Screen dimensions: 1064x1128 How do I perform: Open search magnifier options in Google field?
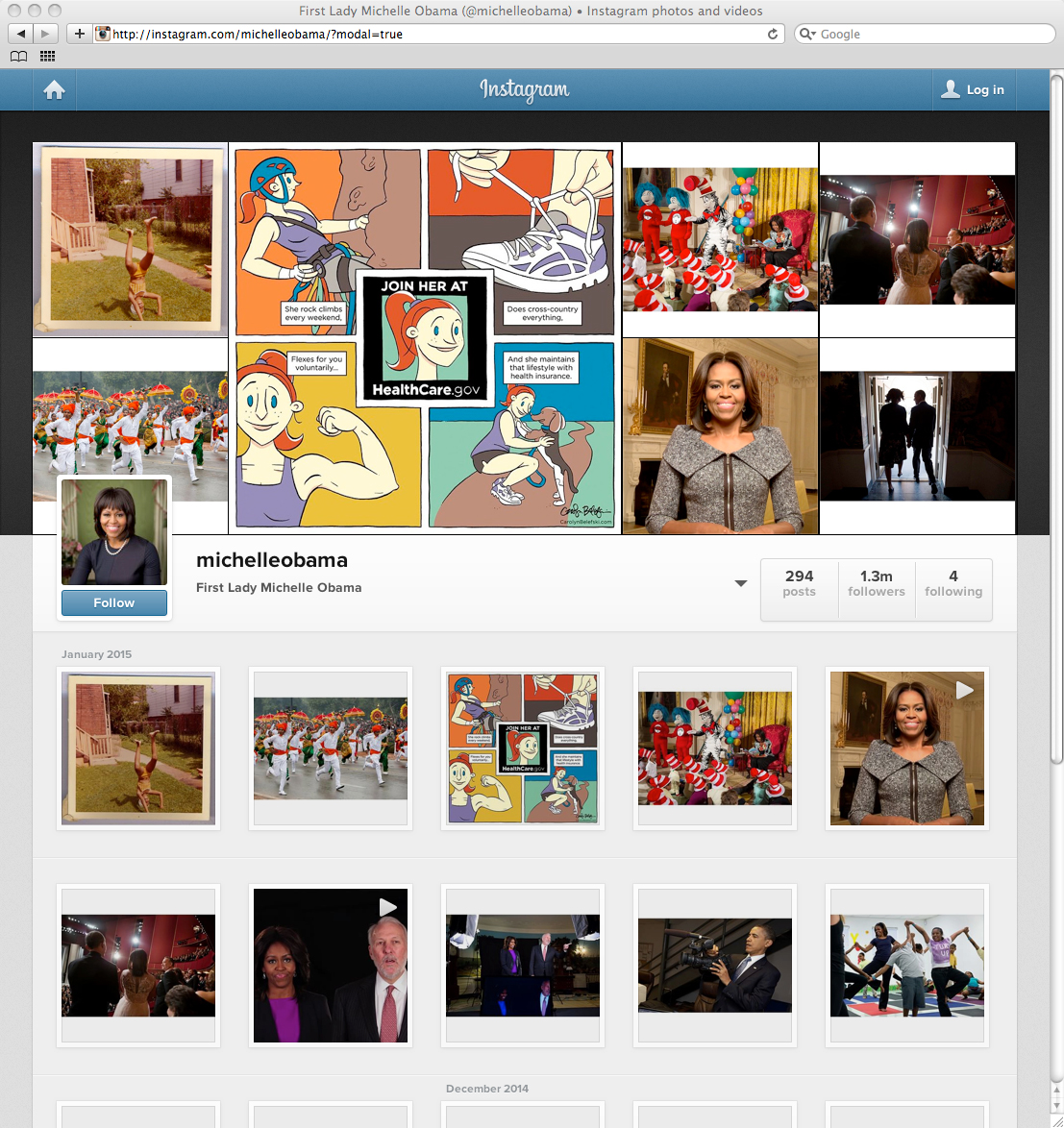click(x=807, y=34)
